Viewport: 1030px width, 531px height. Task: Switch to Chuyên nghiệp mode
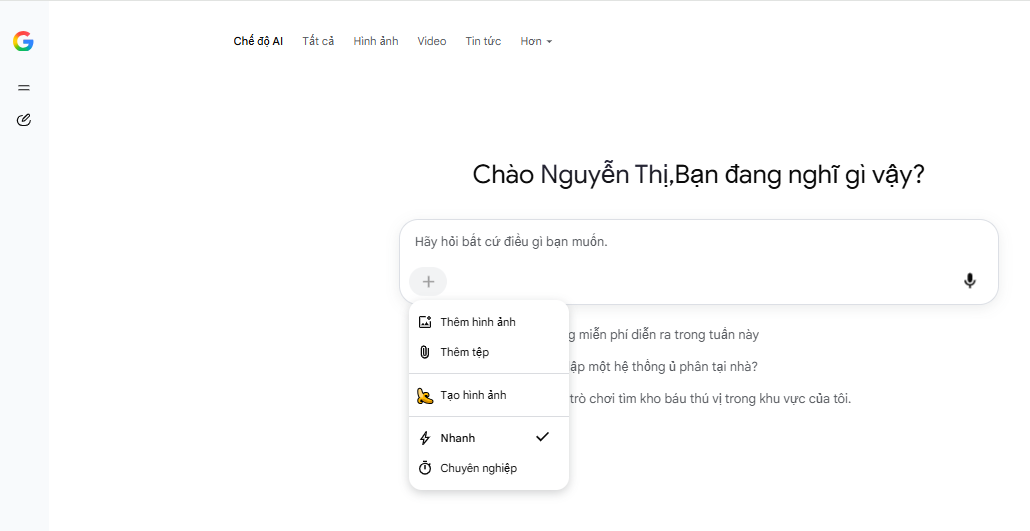click(489, 468)
